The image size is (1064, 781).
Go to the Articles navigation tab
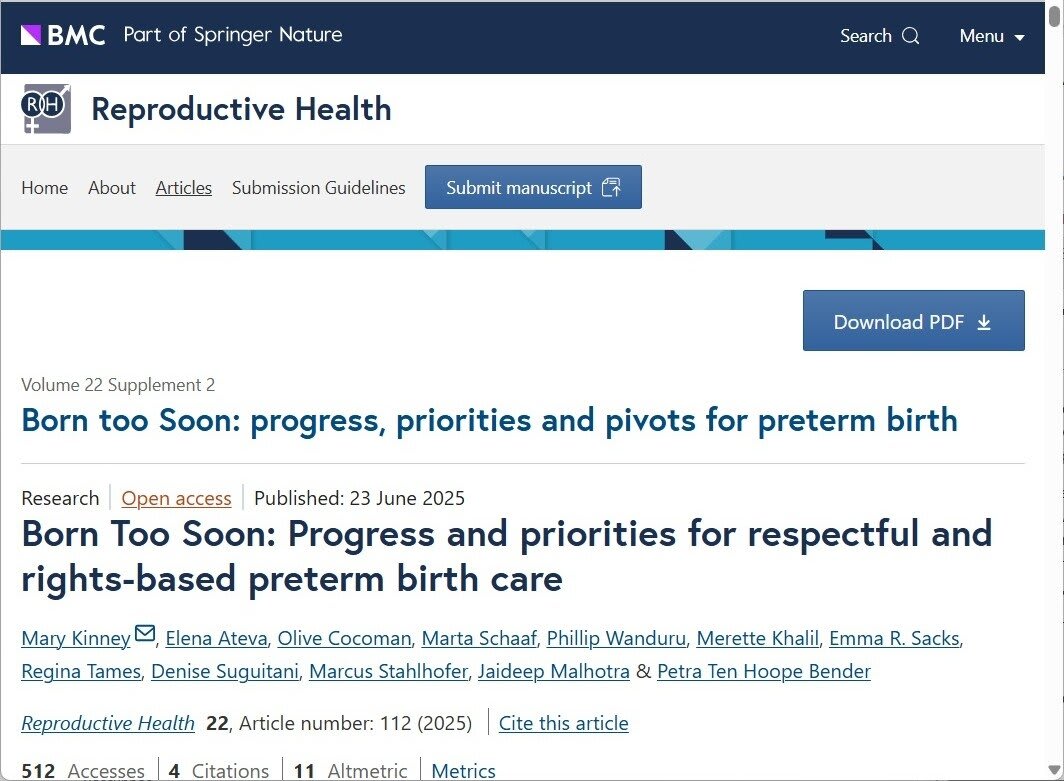click(184, 188)
